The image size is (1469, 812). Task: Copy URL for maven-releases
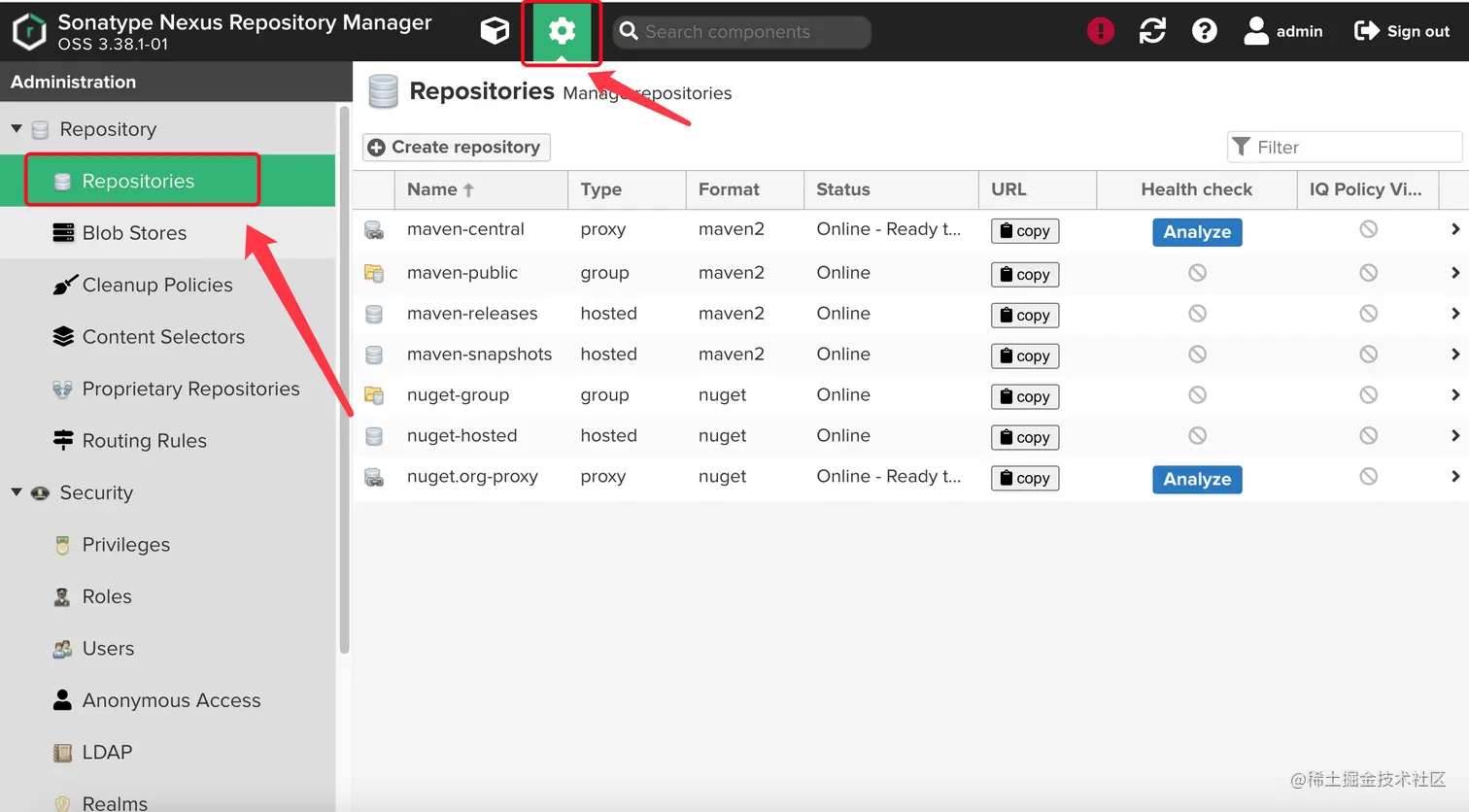pos(1025,316)
